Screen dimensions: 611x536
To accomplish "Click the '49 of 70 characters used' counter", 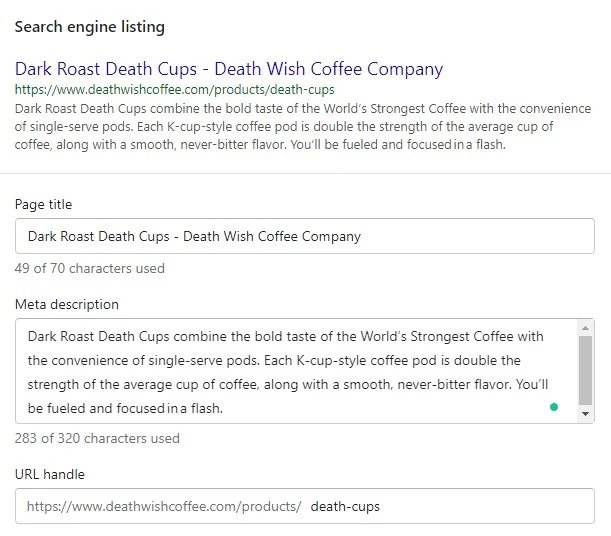I will click(x=90, y=268).
